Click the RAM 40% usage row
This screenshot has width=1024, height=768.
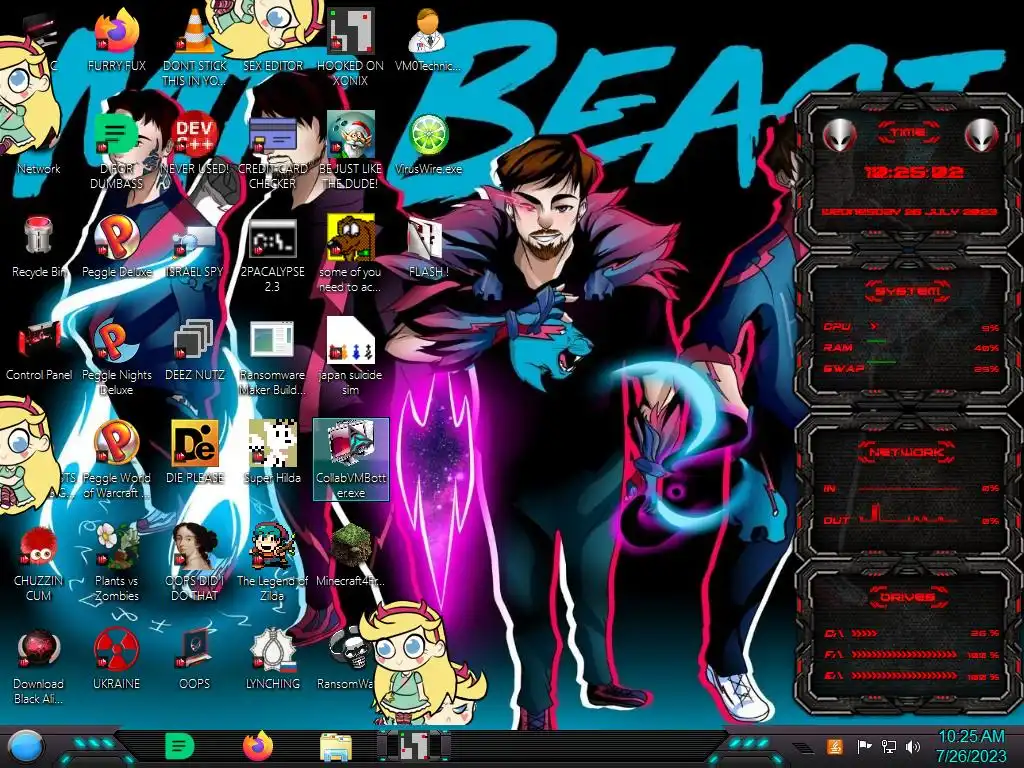(x=912, y=347)
